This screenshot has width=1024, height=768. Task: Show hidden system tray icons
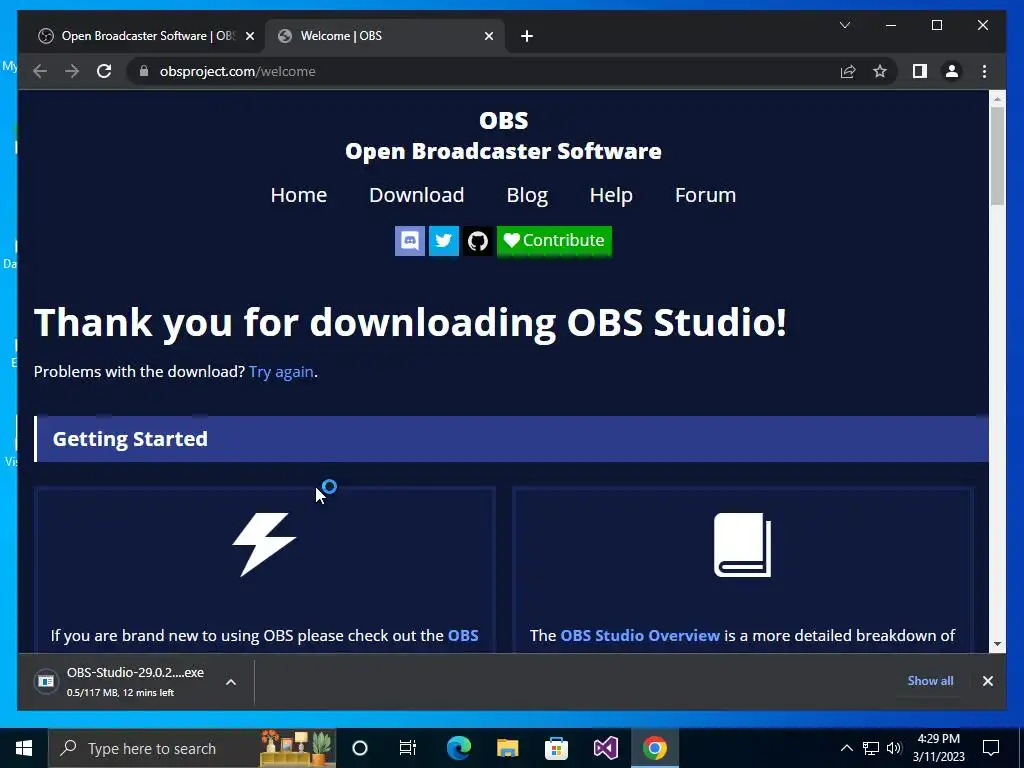point(846,748)
